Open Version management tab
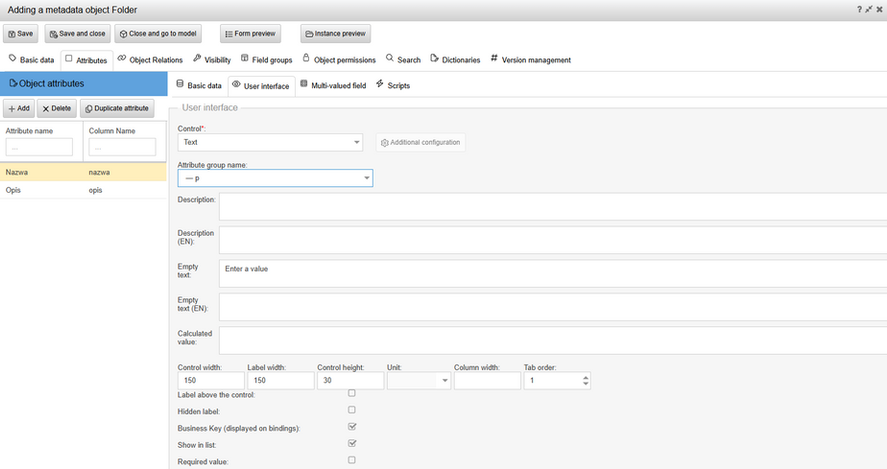Screen dimensions: 887x469 (531, 59)
